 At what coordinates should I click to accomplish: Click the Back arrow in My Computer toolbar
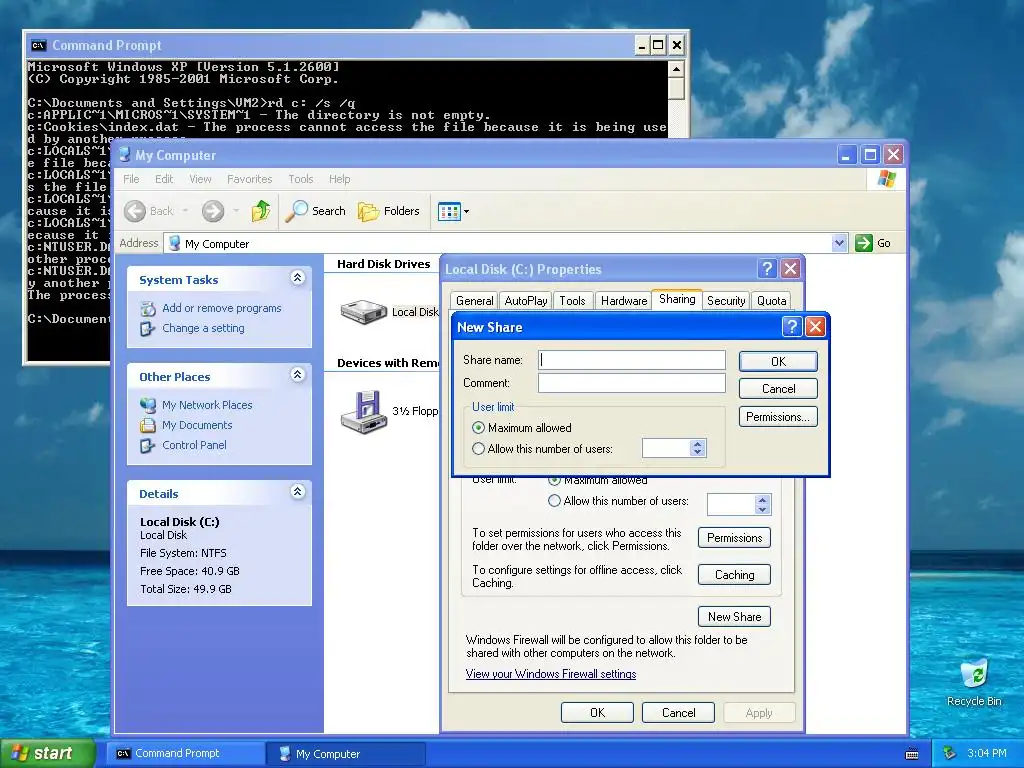[135, 211]
